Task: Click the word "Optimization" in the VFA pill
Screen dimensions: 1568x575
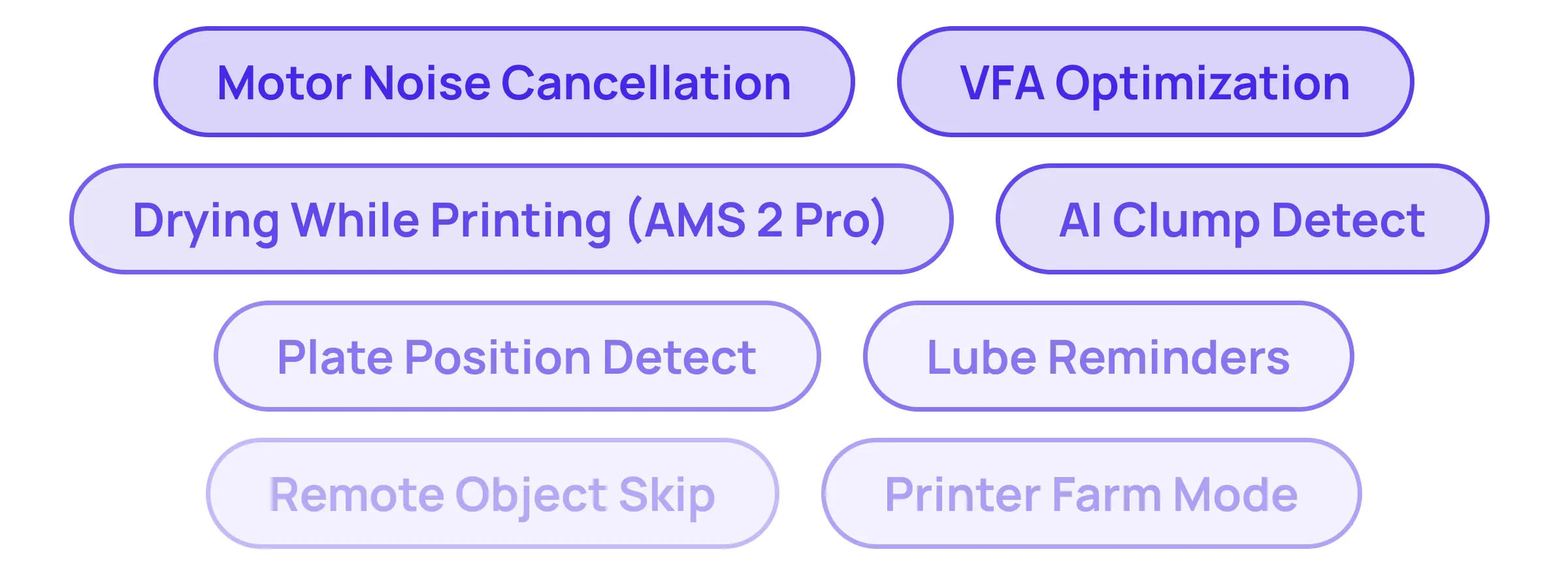Action: coord(1202,85)
